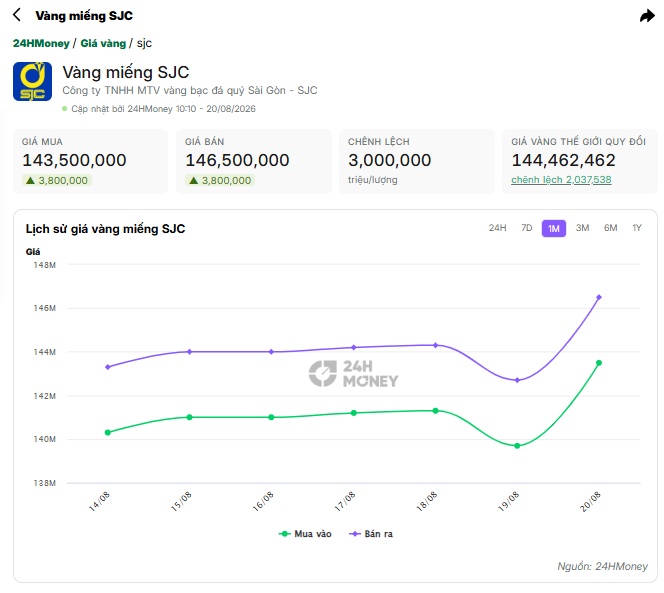This screenshot has height=593, width=664.
Task: Click the Vàng miếng SJC page title
Action: click(x=84, y=16)
